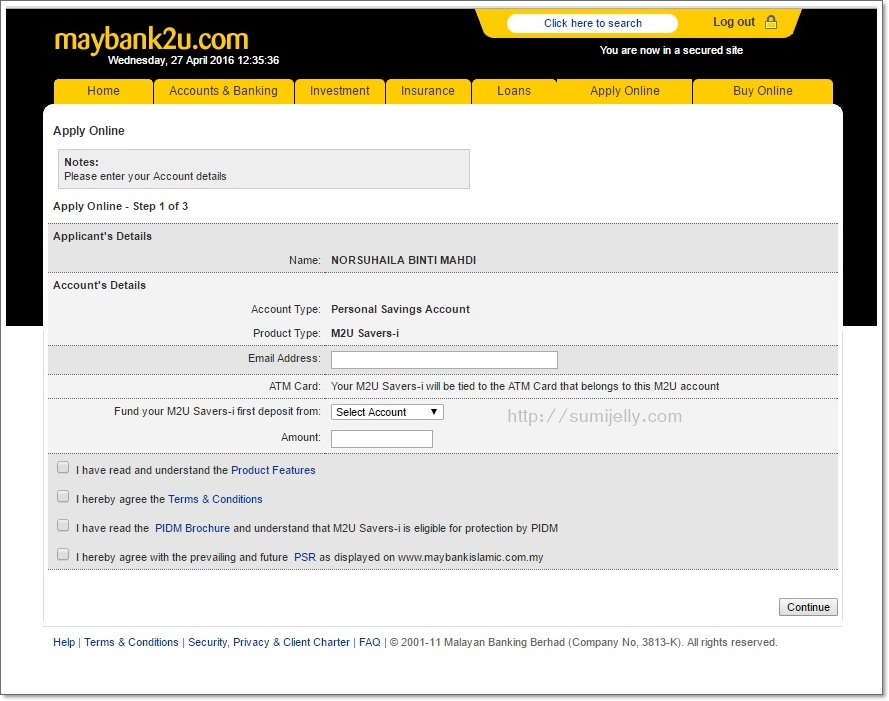Screen dimensions: 889x701
Task: Click the Continue button
Action: click(x=808, y=607)
